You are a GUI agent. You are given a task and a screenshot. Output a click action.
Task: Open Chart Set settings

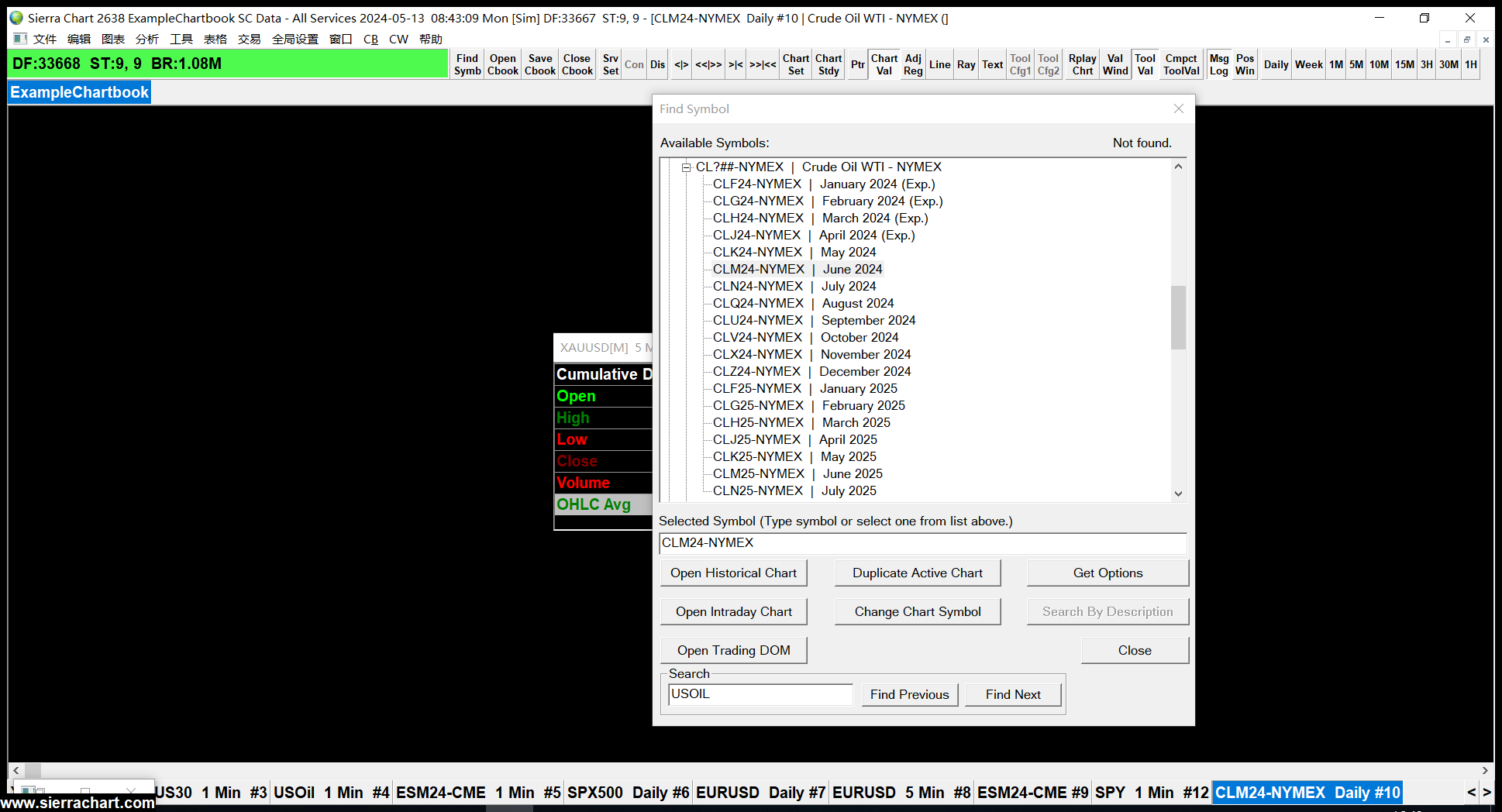(x=796, y=64)
